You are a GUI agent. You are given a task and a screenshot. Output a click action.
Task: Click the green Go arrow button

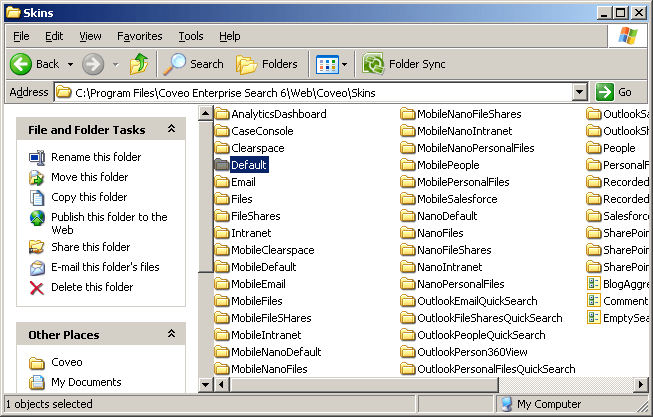point(605,92)
